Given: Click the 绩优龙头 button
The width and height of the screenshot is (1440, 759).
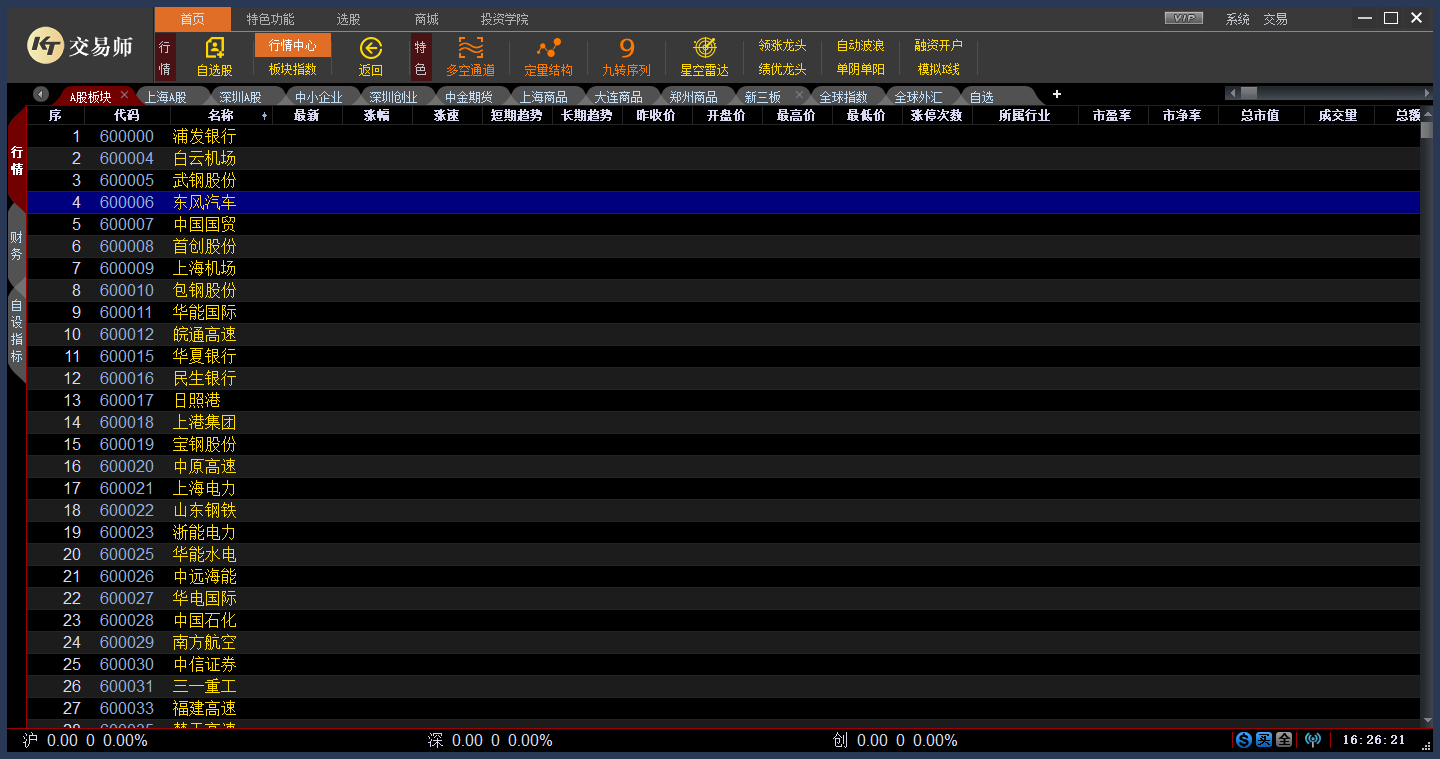Looking at the screenshot, I should 782,69.
